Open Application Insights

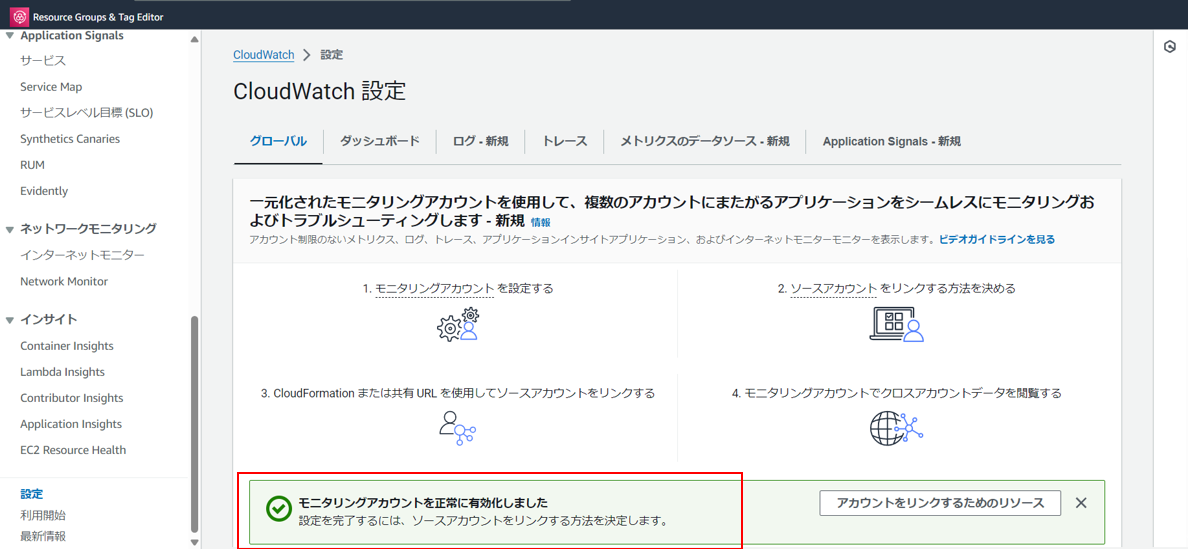71,424
